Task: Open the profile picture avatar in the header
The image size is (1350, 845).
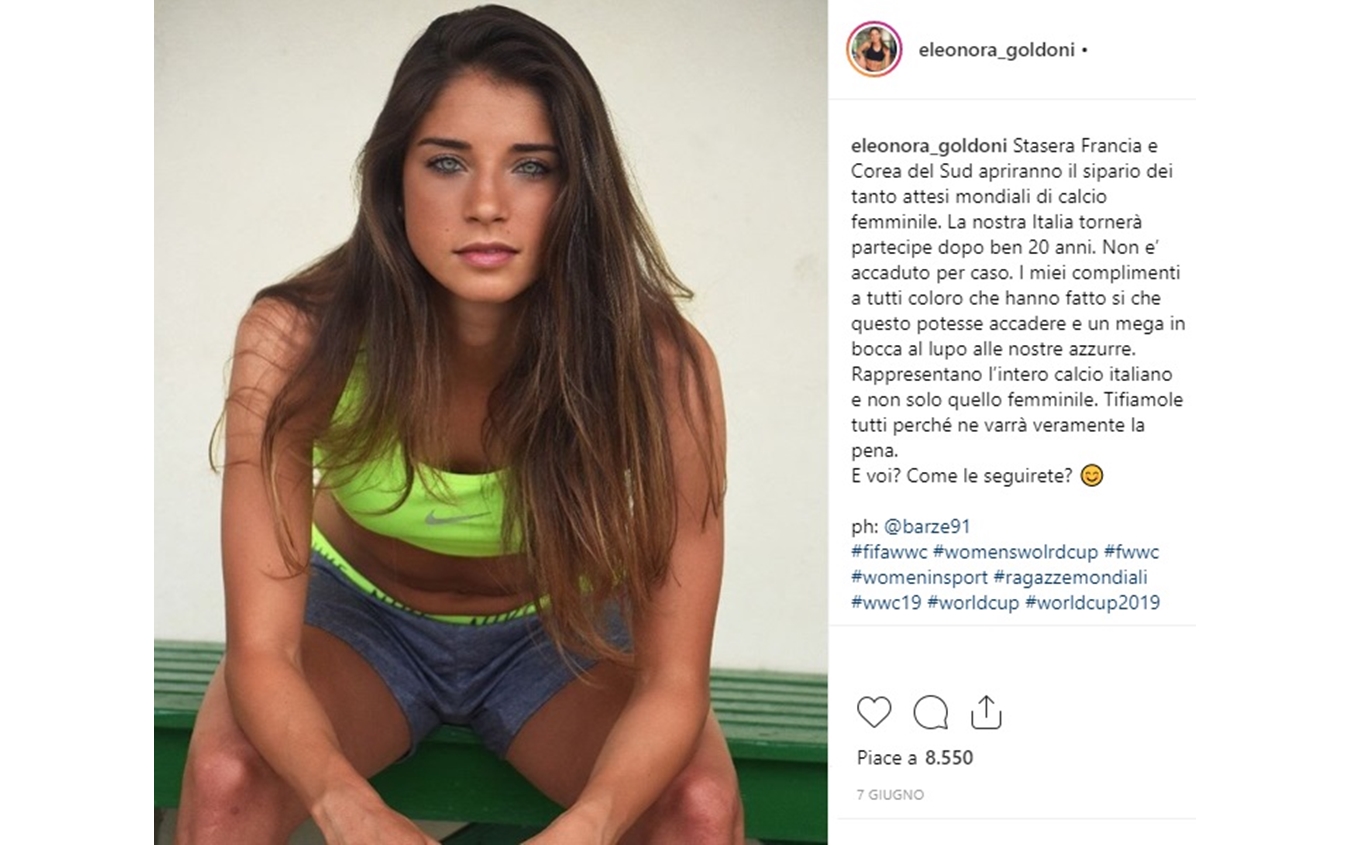Action: pos(874,49)
